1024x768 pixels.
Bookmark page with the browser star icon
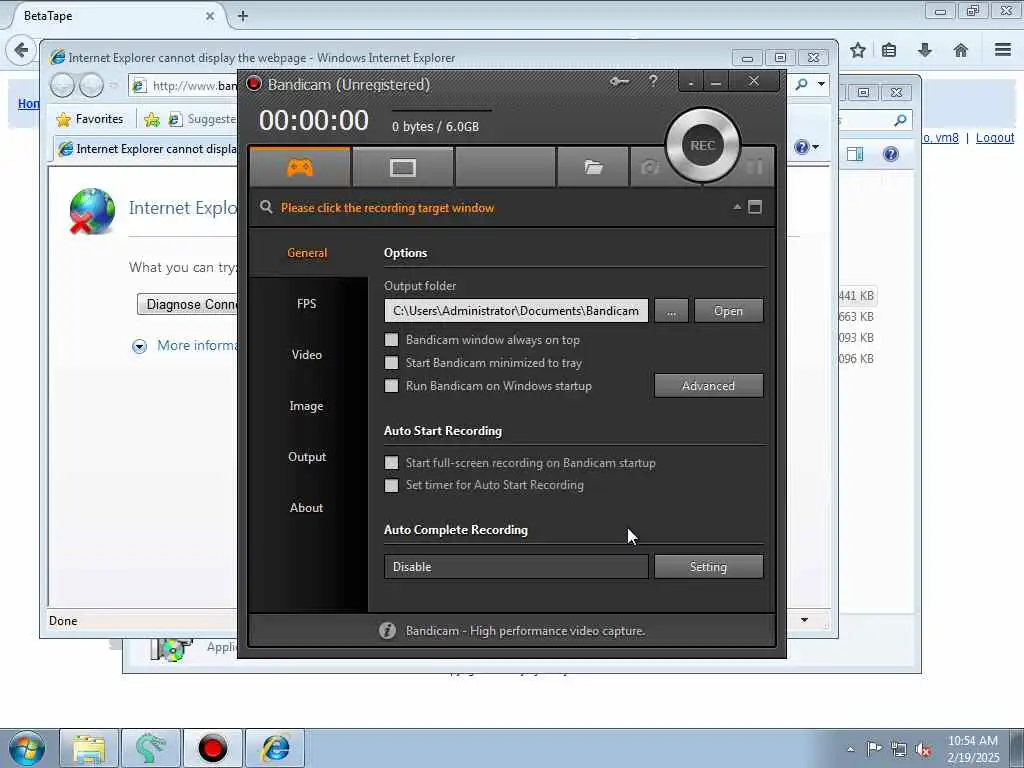[857, 50]
